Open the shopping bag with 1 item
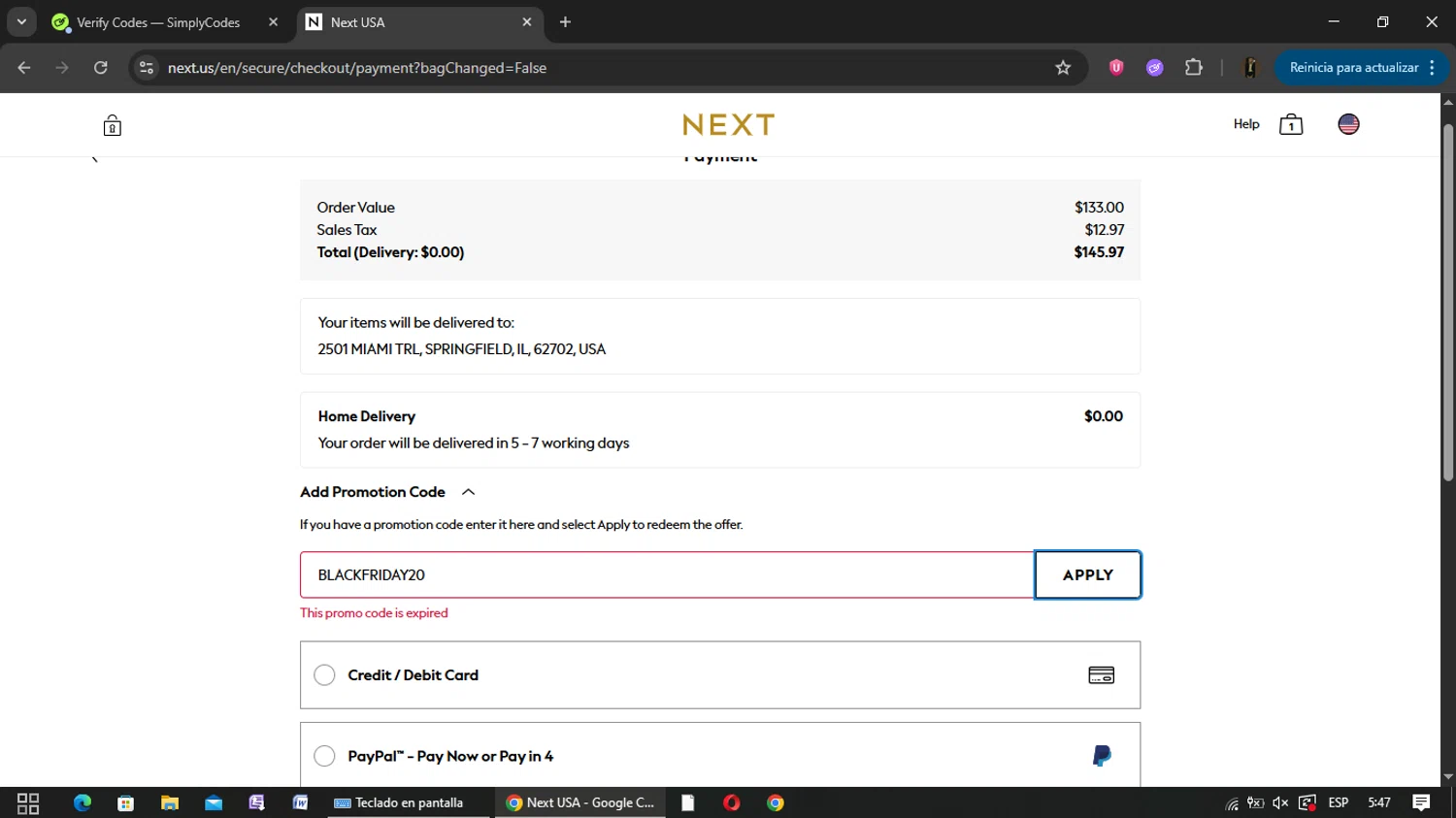The image size is (1456, 818). 1291,124
